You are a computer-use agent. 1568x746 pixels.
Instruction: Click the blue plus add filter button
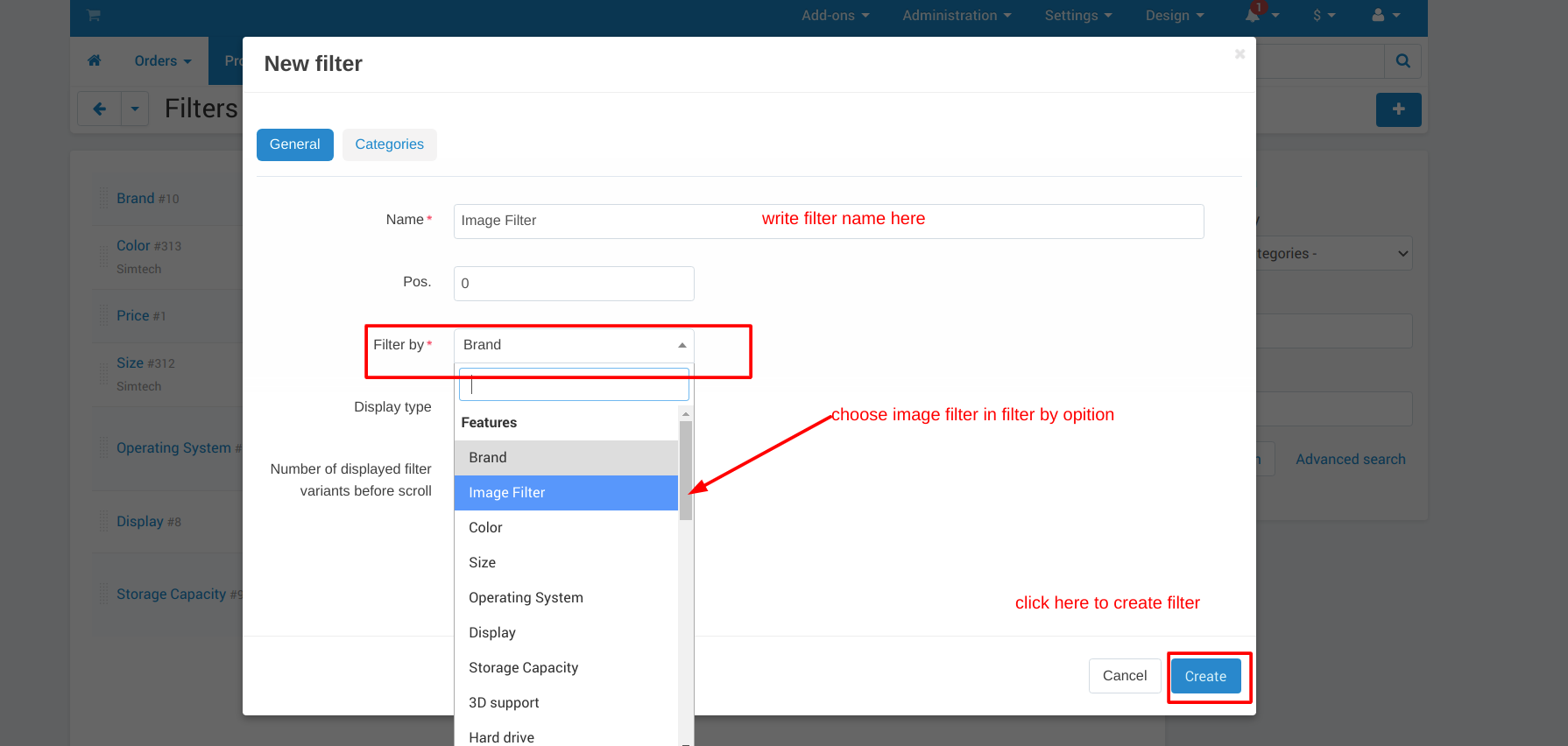1398,109
